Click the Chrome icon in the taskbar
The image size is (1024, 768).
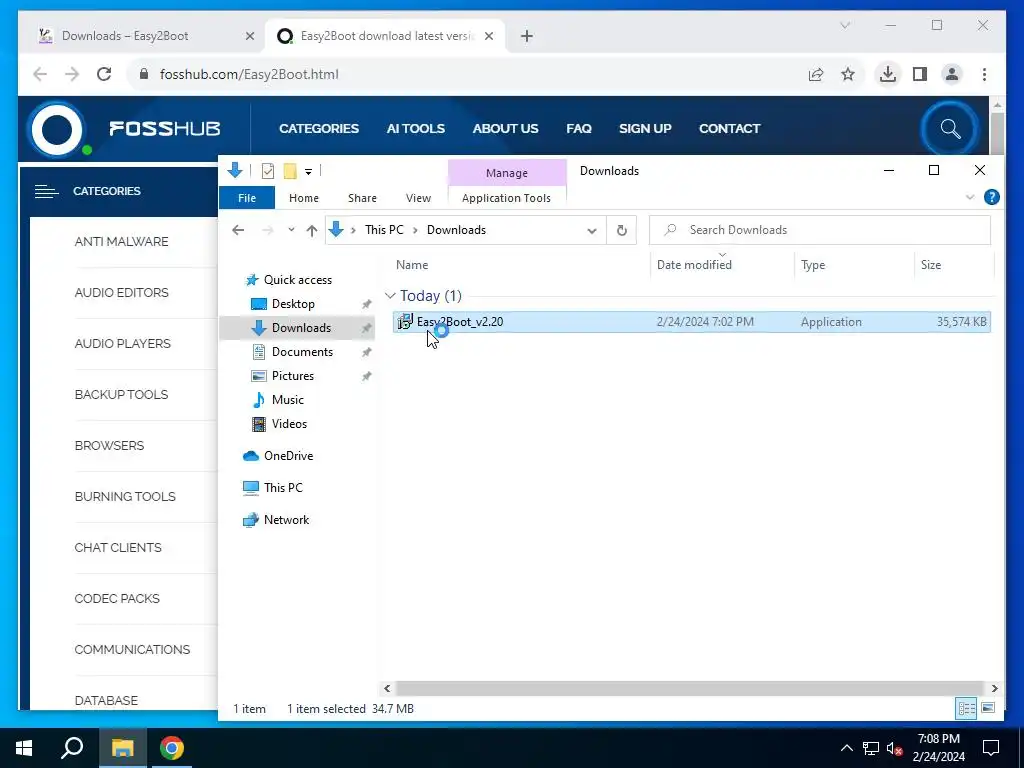pyautogui.click(x=172, y=748)
